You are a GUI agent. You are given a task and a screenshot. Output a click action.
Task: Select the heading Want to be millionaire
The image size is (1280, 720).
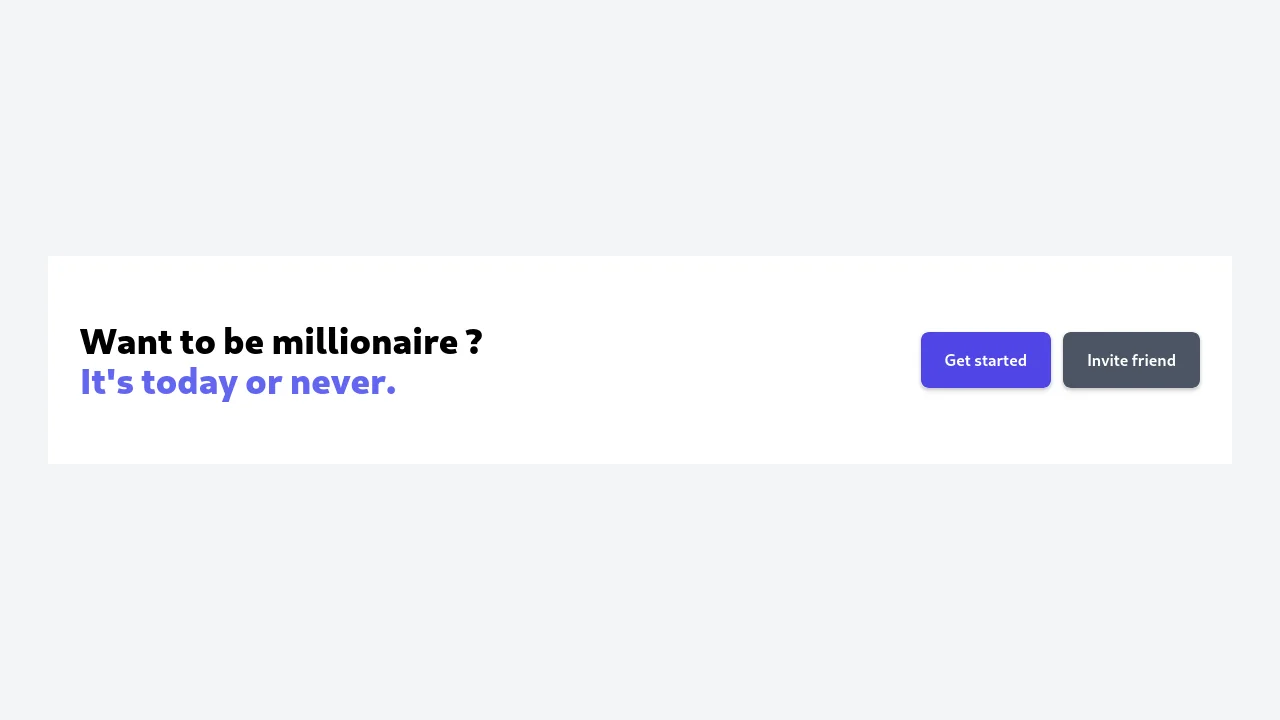[280, 341]
